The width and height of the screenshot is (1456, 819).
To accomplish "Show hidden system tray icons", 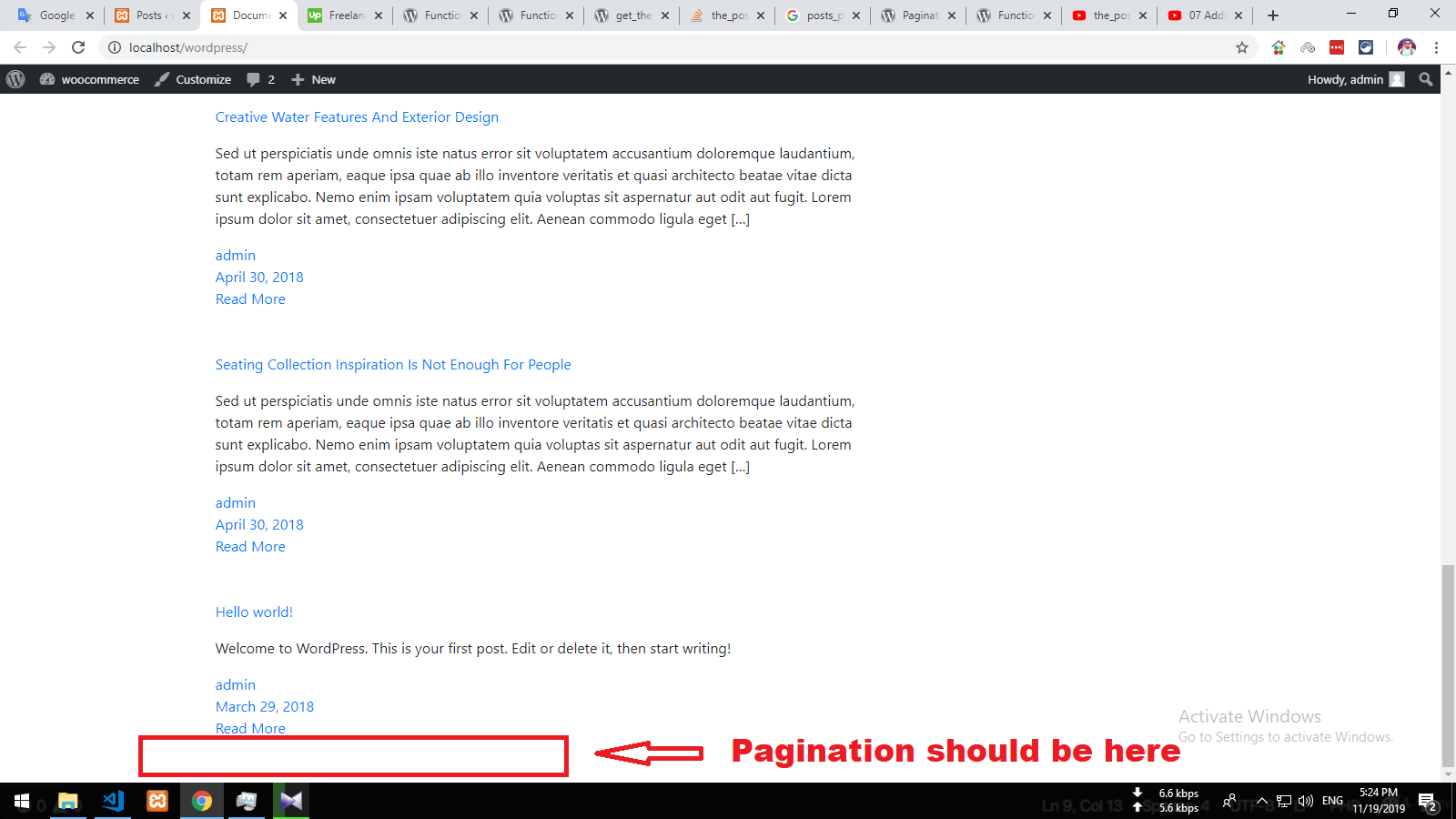I will tap(1261, 801).
